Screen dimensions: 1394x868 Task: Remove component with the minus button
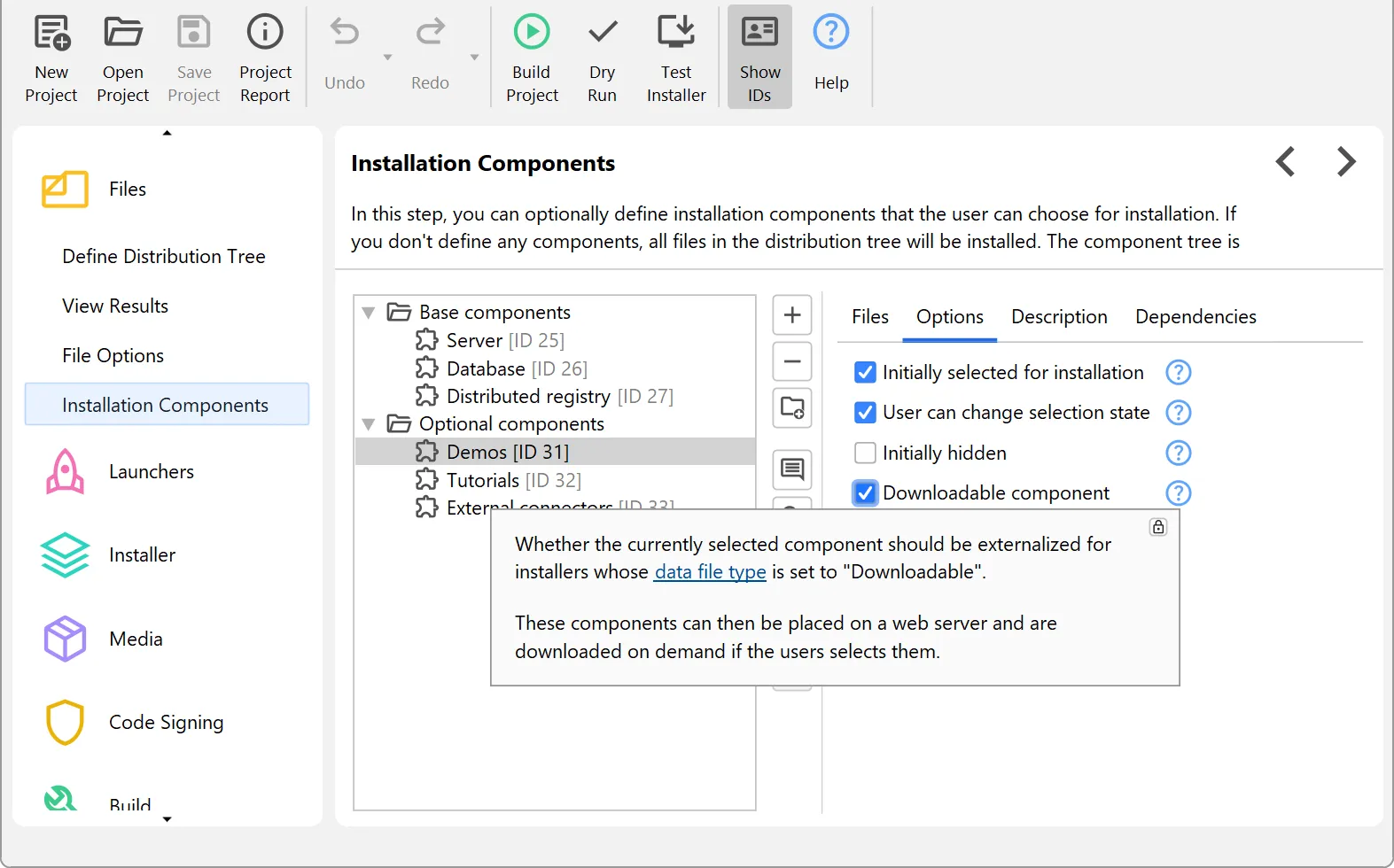pos(792,362)
